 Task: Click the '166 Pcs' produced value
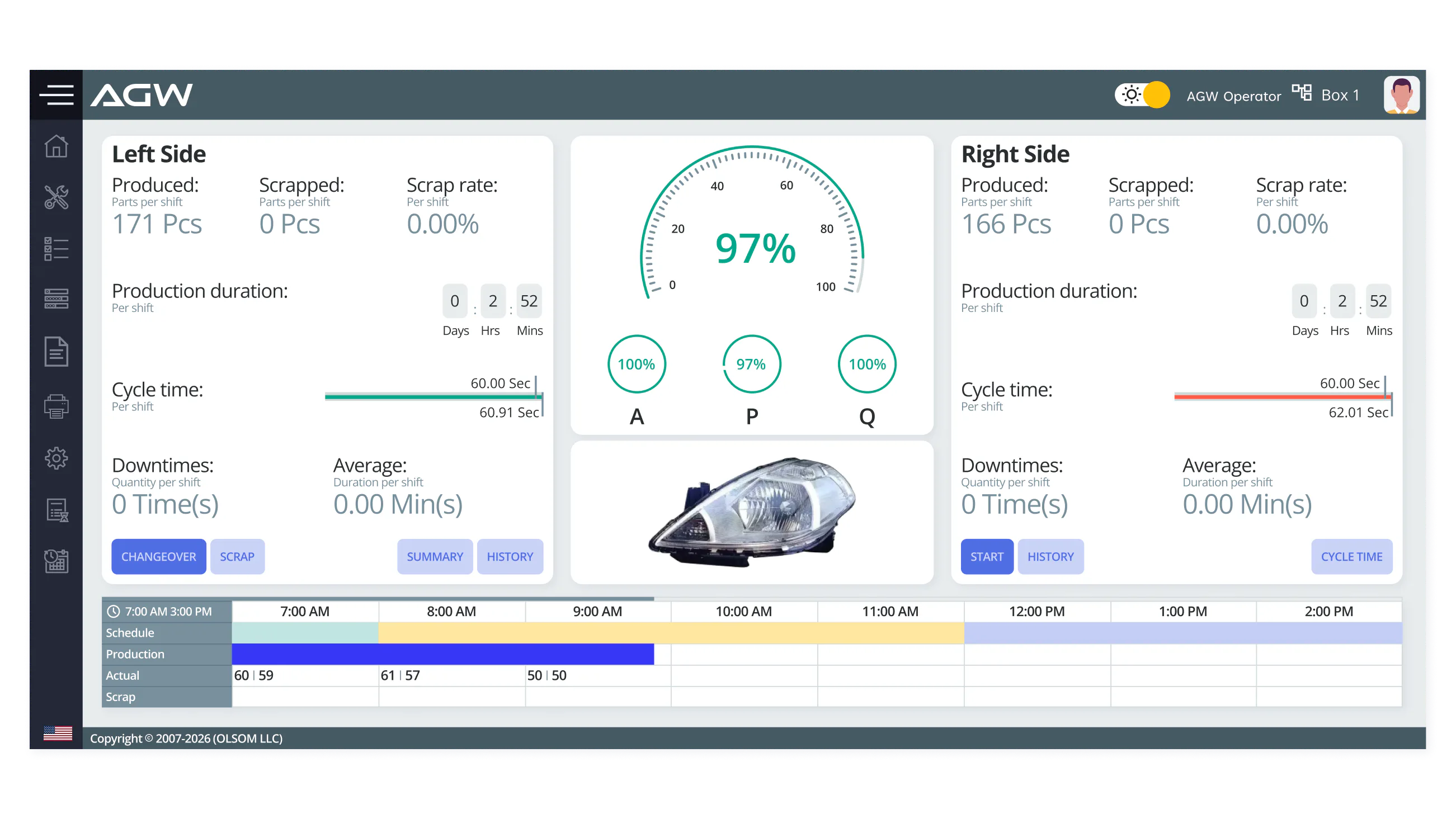(x=1006, y=224)
